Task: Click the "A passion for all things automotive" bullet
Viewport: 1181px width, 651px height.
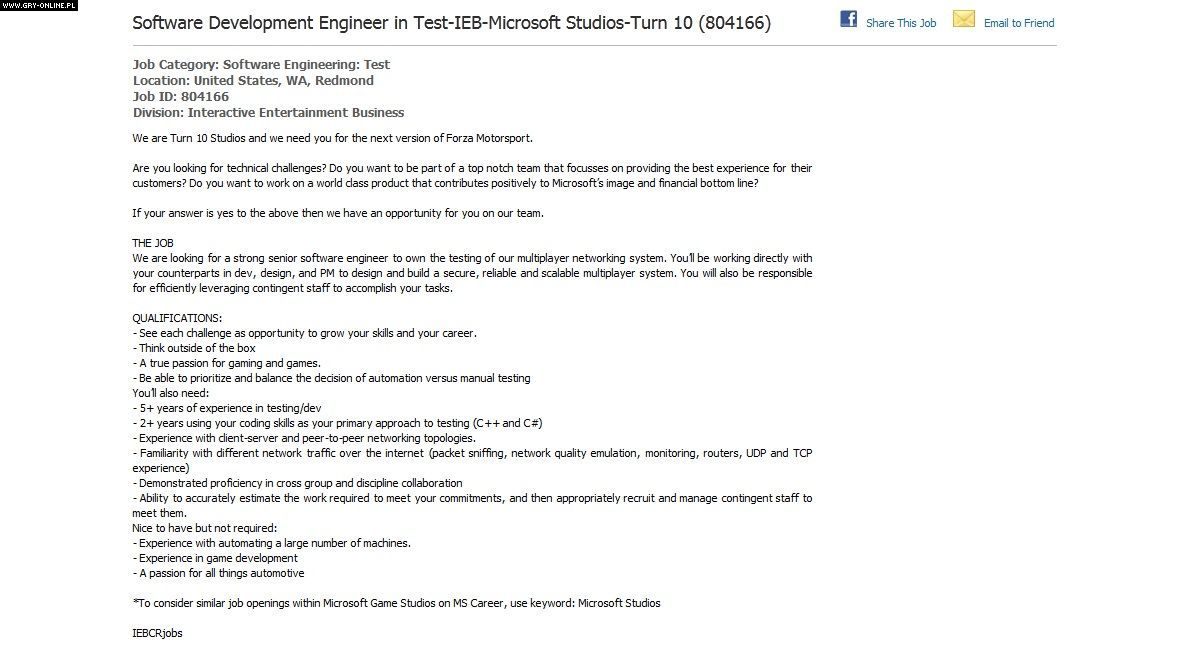Action: 220,573
